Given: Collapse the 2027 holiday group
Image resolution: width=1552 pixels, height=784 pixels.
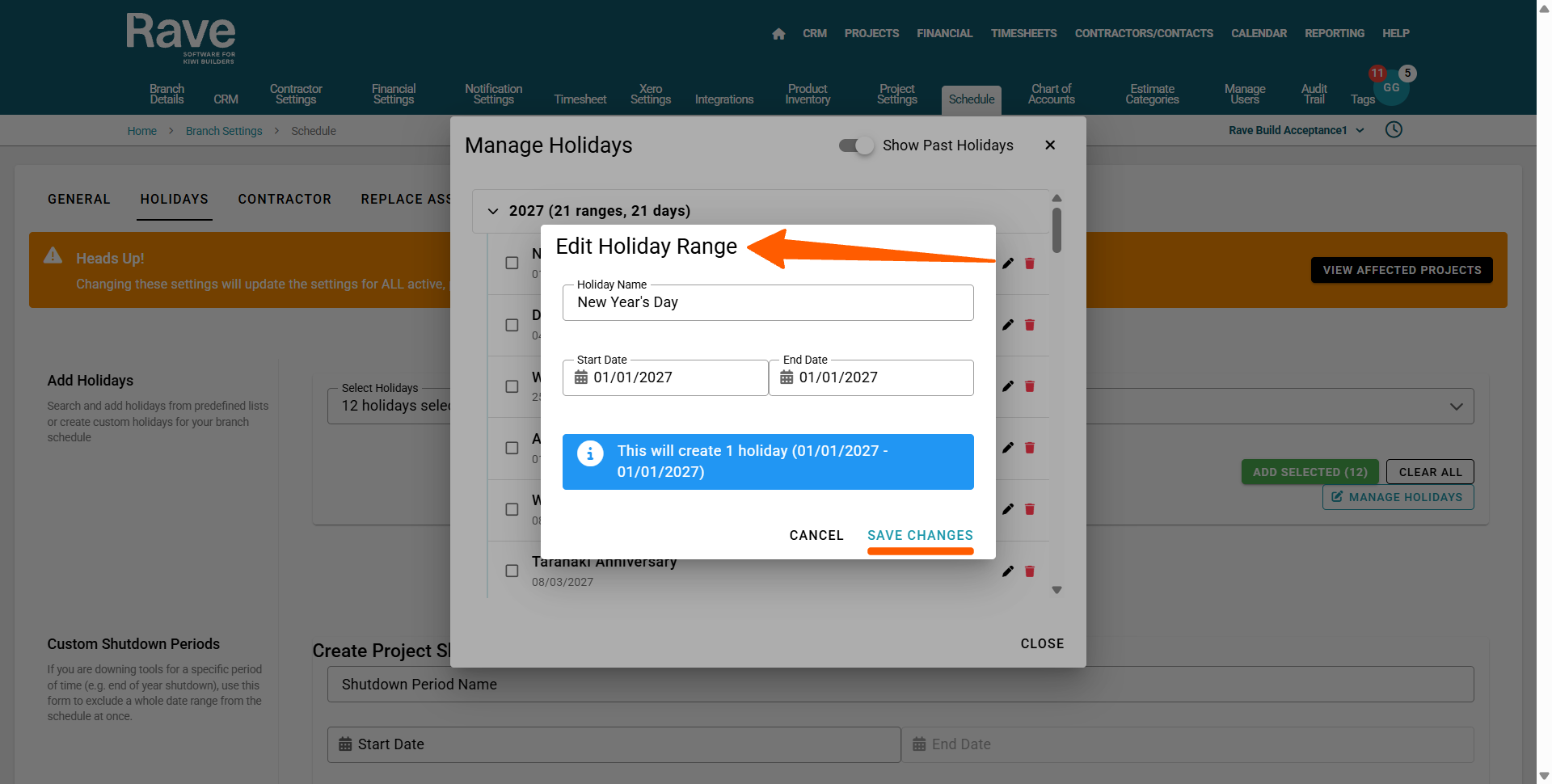Looking at the screenshot, I should tap(493, 211).
